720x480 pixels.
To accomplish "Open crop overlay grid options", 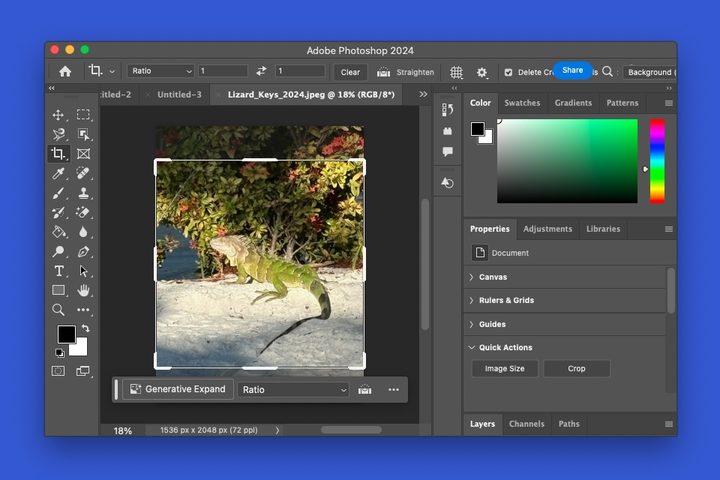I will point(456,72).
